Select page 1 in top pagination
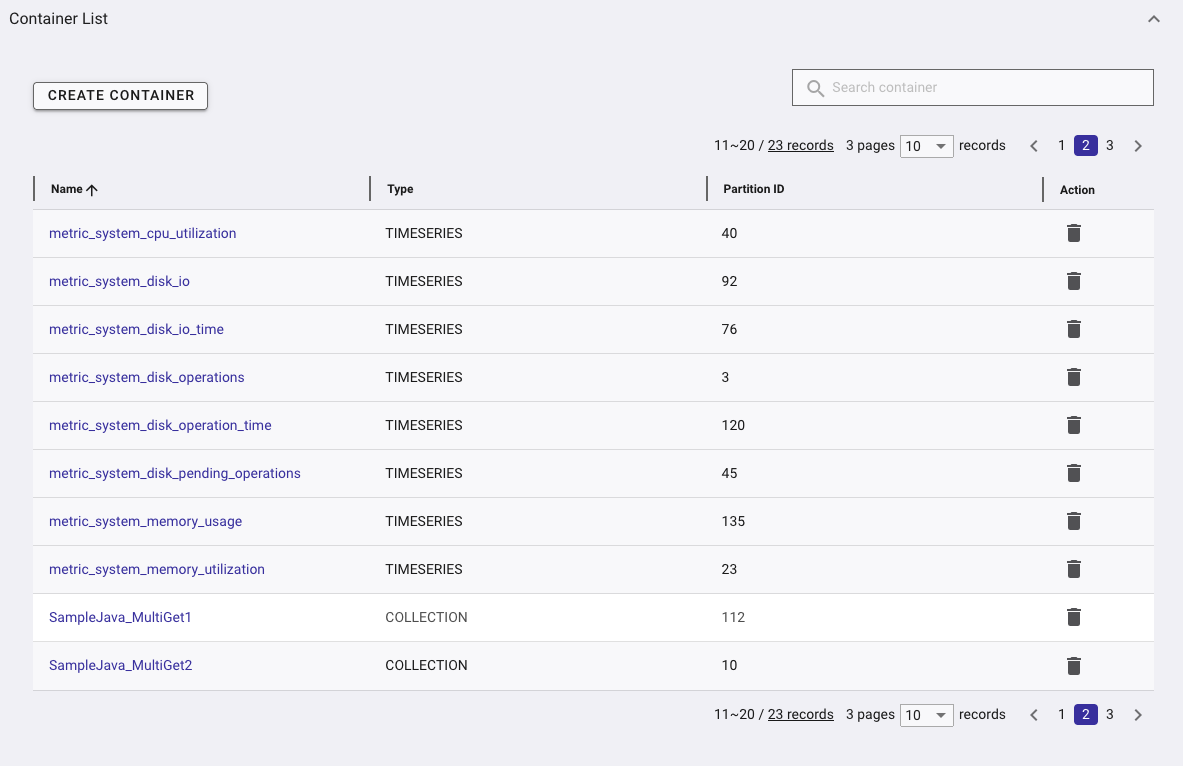The height and width of the screenshot is (766, 1183). point(1062,146)
